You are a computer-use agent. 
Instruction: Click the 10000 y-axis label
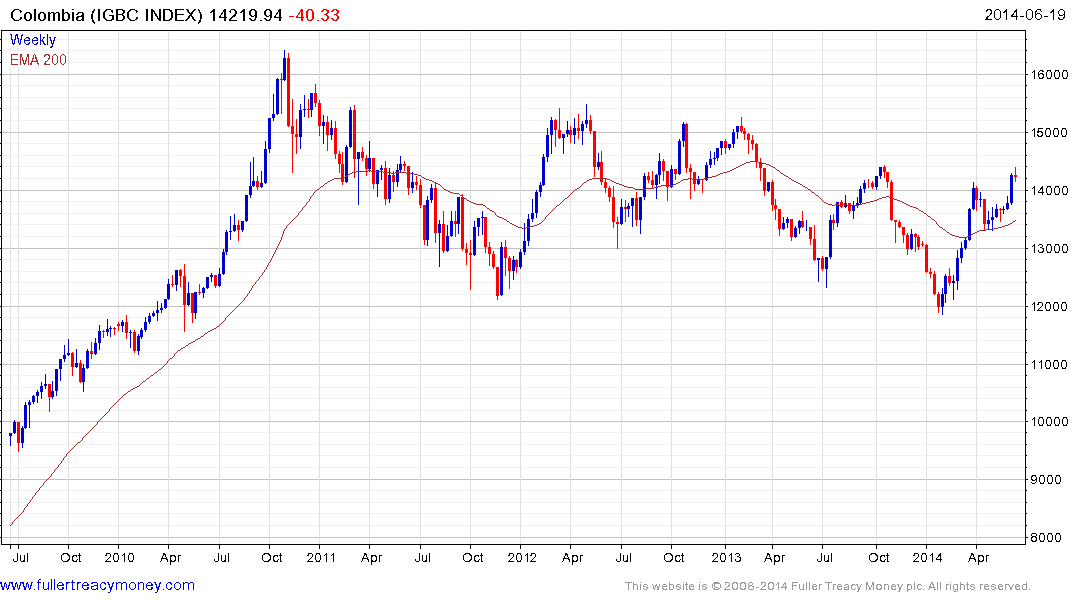tap(1049, 422)
